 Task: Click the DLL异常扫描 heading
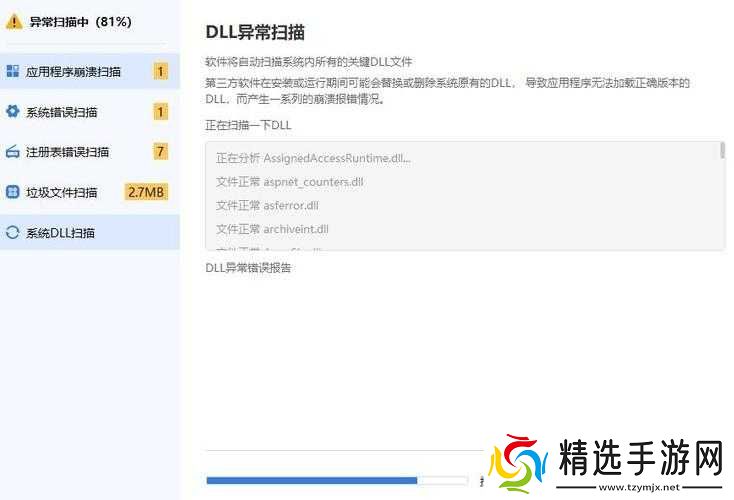tap(255, 32)
